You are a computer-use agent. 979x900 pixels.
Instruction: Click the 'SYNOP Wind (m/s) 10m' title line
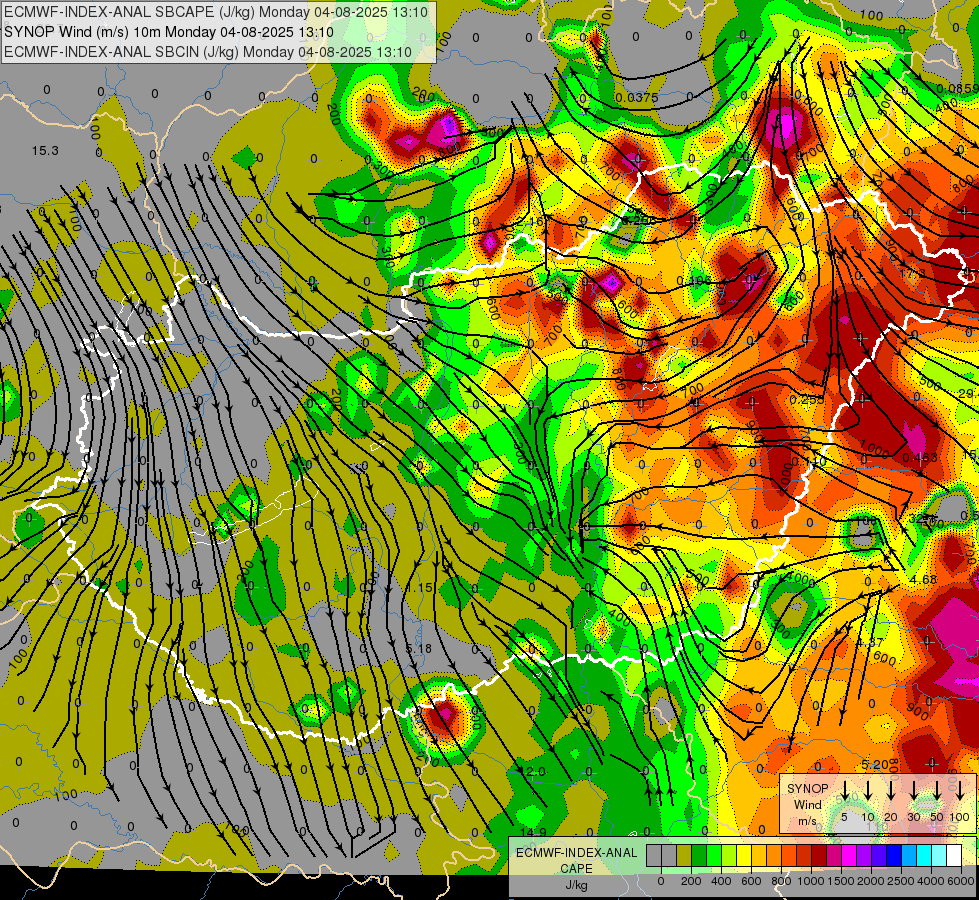pos(169,32)
